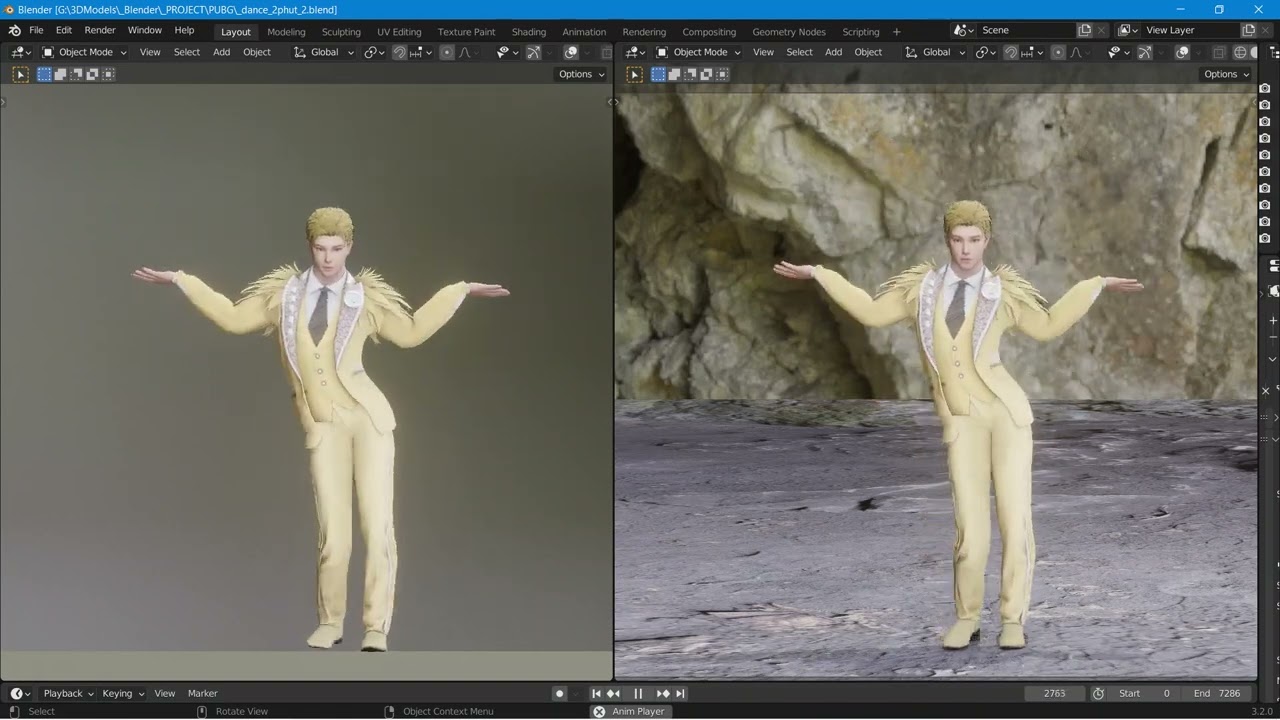Choose Invert Selection mode in left viewport
This screenshot has width=1280, height=720.
92,74
